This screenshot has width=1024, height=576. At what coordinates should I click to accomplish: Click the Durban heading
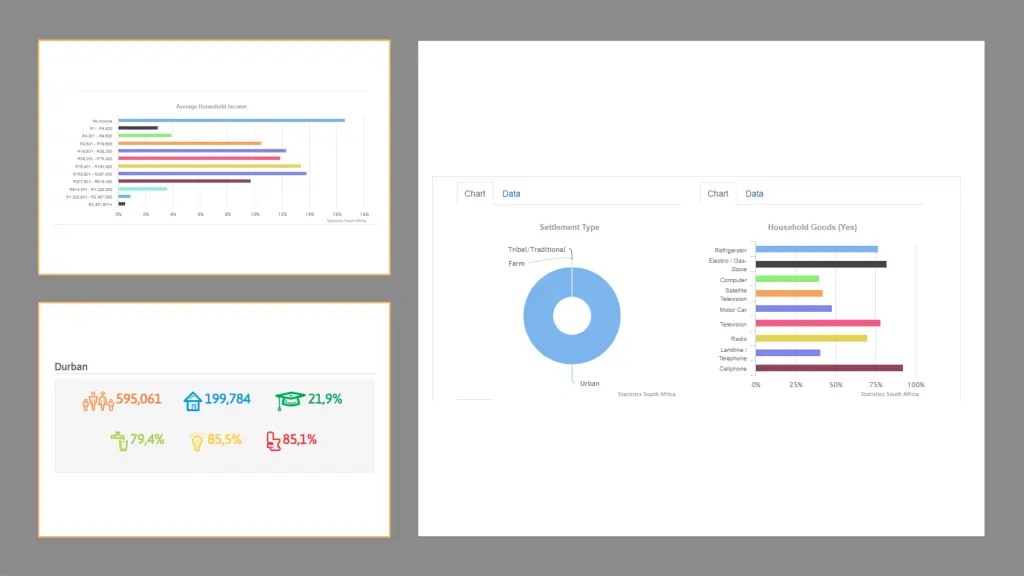click(71, 367)
